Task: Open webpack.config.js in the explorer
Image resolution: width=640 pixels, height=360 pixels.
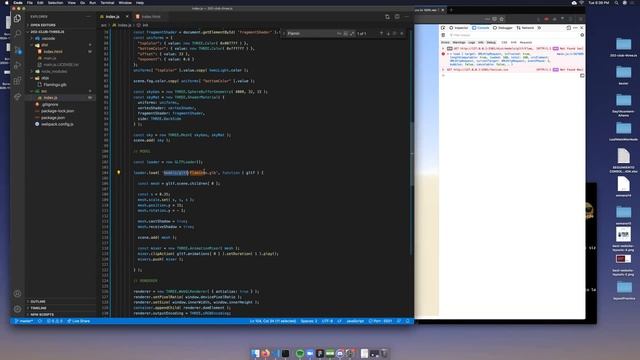Action: (x=60, y=124)
